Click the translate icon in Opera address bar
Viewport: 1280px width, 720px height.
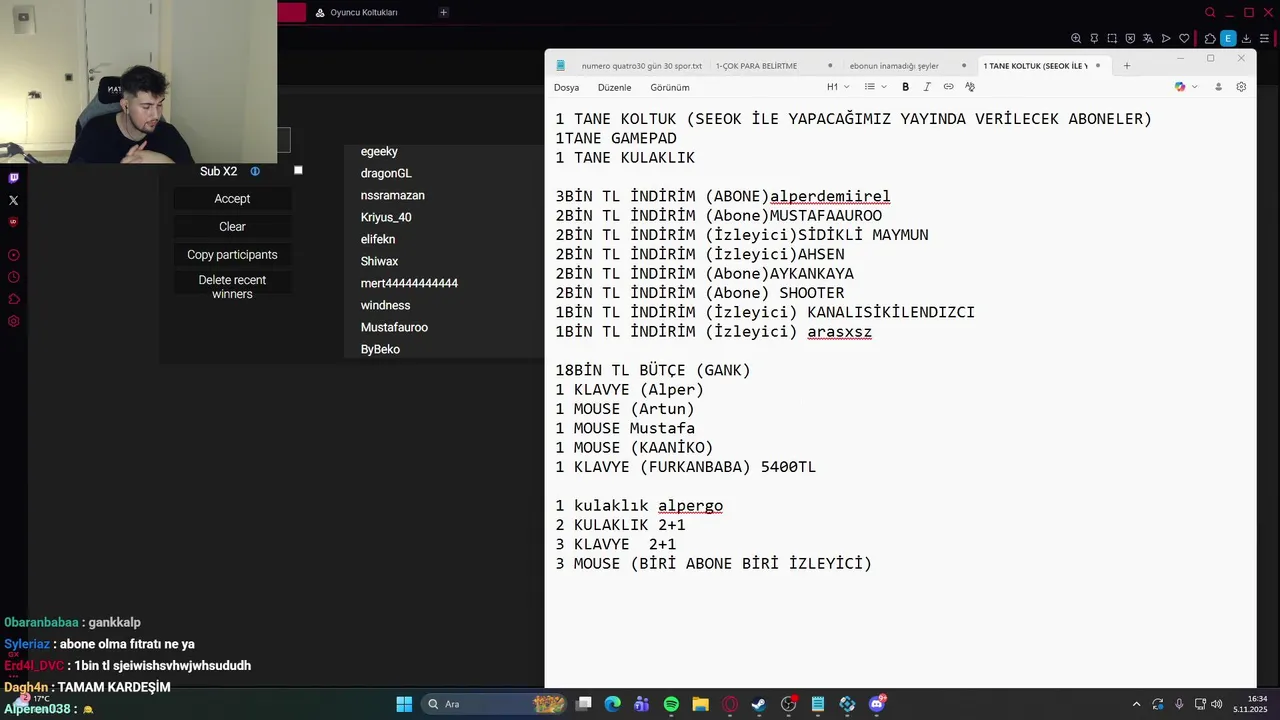pos(1148,38)
